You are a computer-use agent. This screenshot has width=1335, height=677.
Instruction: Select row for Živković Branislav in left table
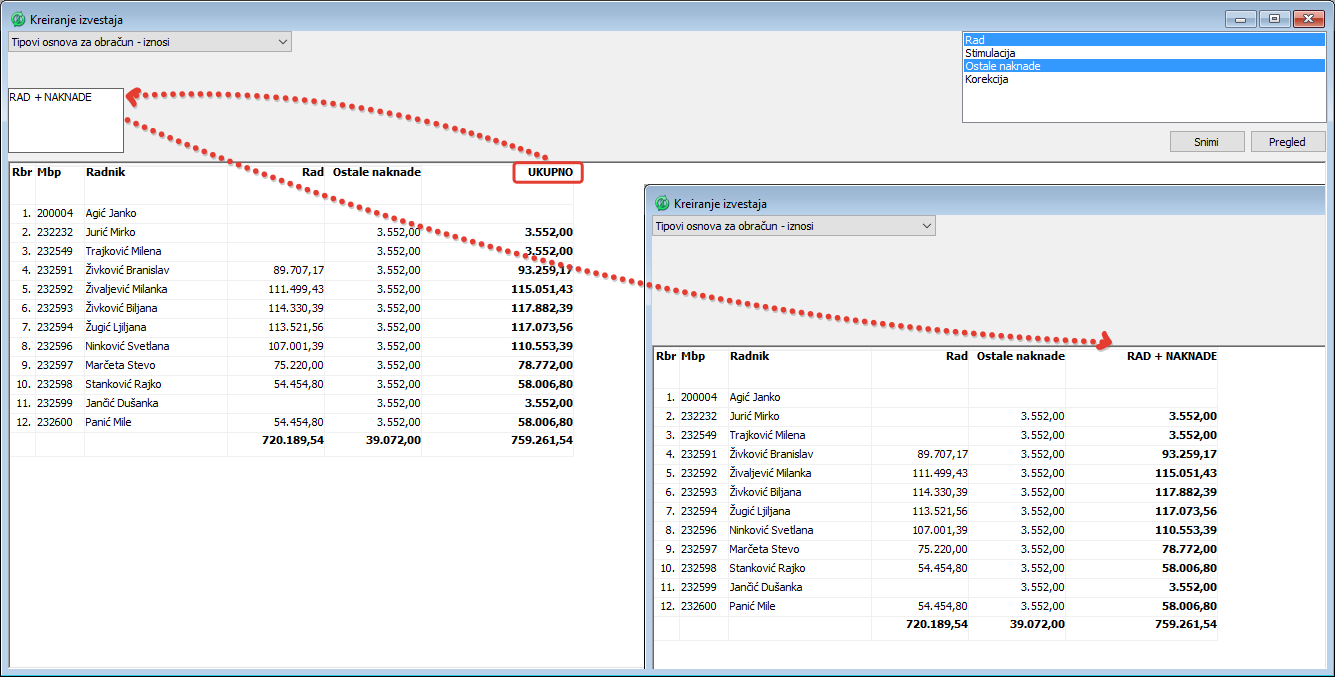[x=125, y=270]
